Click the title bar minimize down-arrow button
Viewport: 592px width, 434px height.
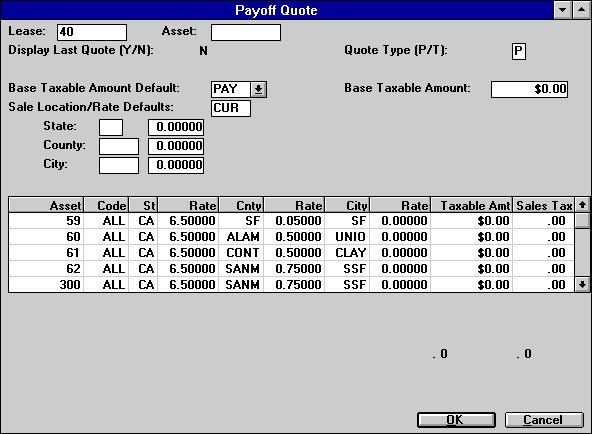(x=563, y=10)
